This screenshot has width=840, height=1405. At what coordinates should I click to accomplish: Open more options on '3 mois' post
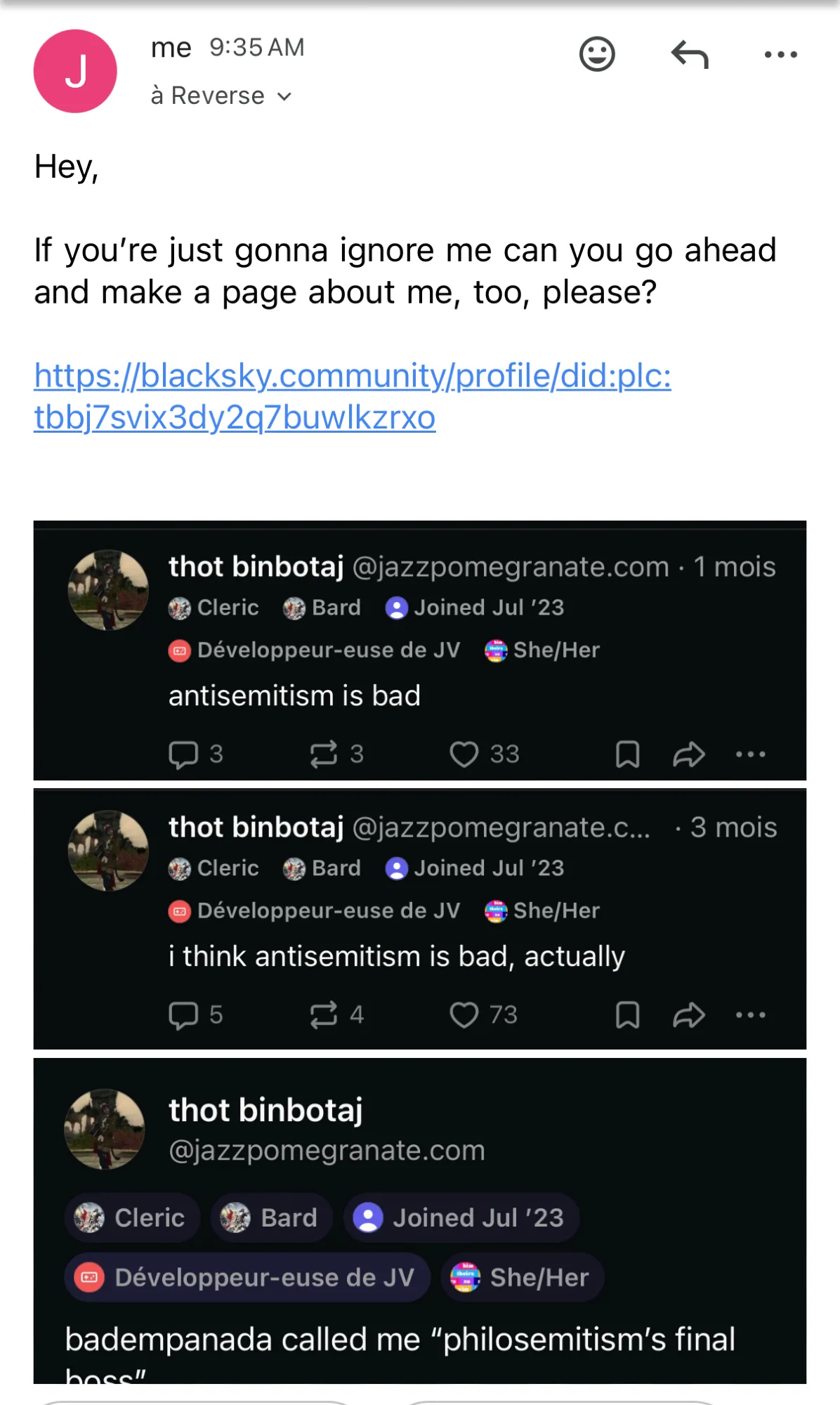coord(750,1015)
